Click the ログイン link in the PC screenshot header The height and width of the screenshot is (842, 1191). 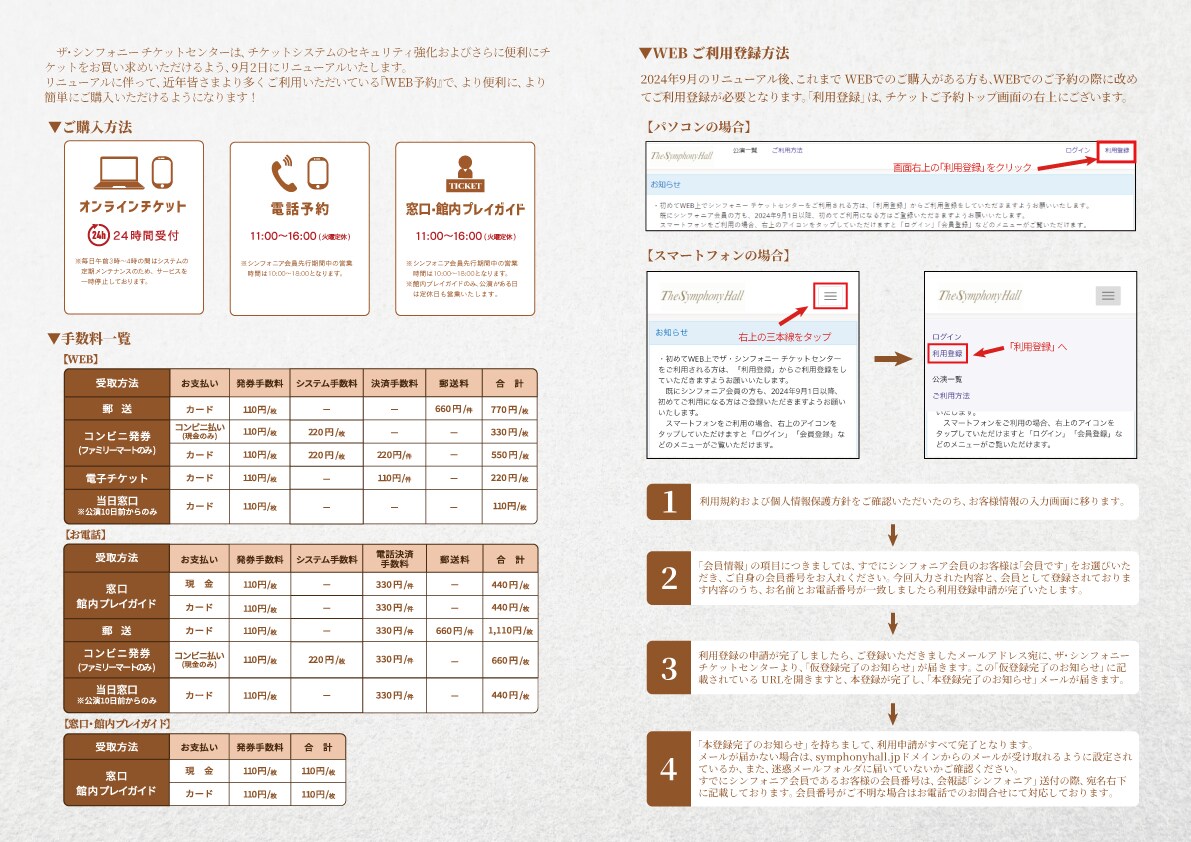click(1078, 150)
